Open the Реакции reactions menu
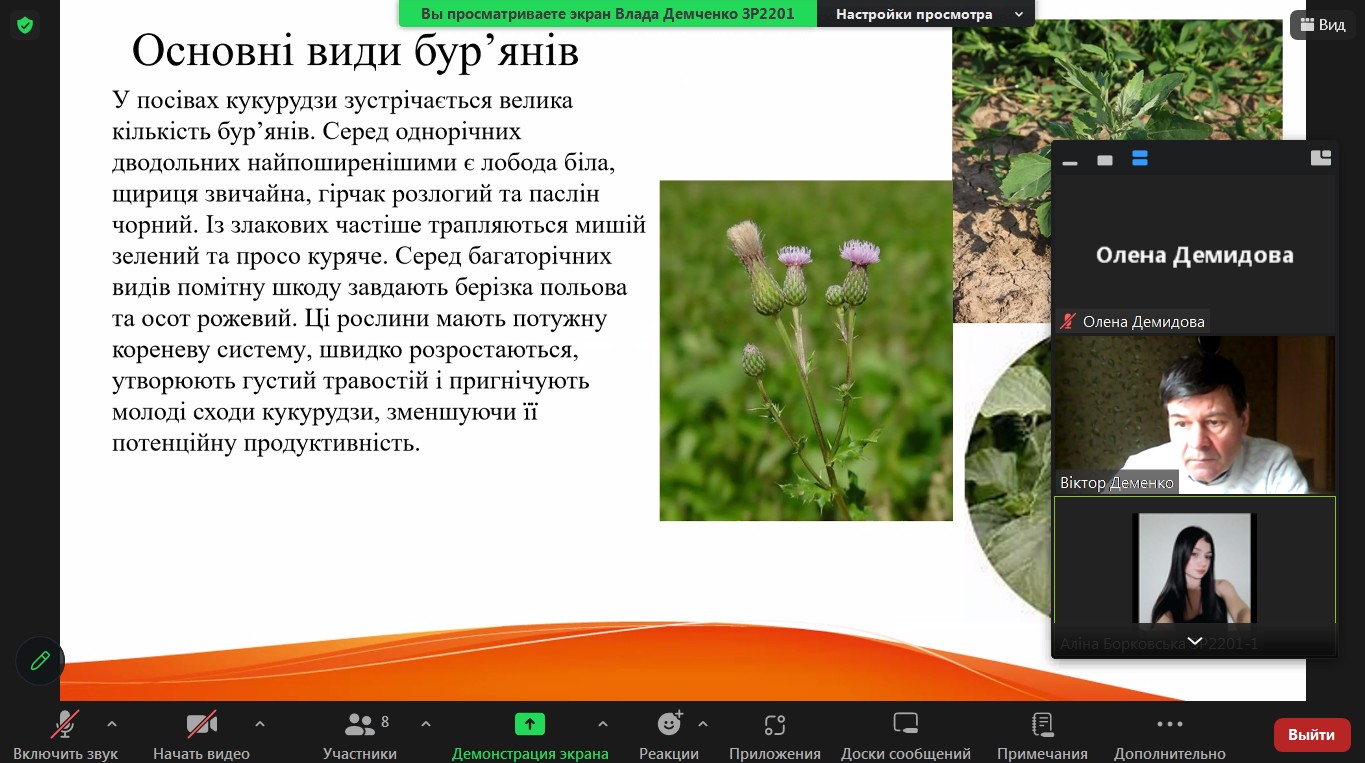This screenshot has width=1365, height=763. pyautogui.click(x=668, y=735)
